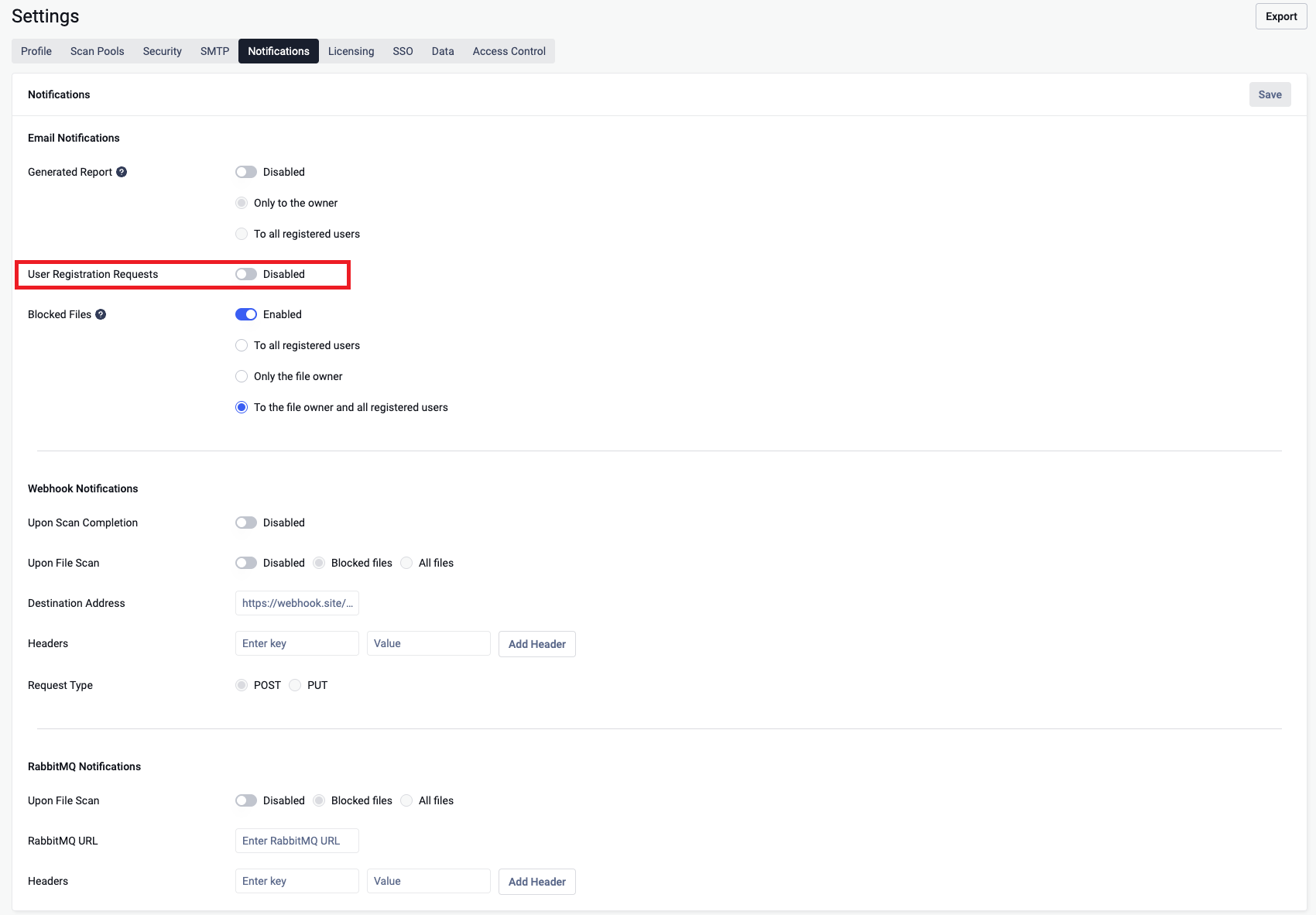This screenshot has height=915, width=1316.
Task: Select Generated Report 'To all registered users' option
Action: 242,234
